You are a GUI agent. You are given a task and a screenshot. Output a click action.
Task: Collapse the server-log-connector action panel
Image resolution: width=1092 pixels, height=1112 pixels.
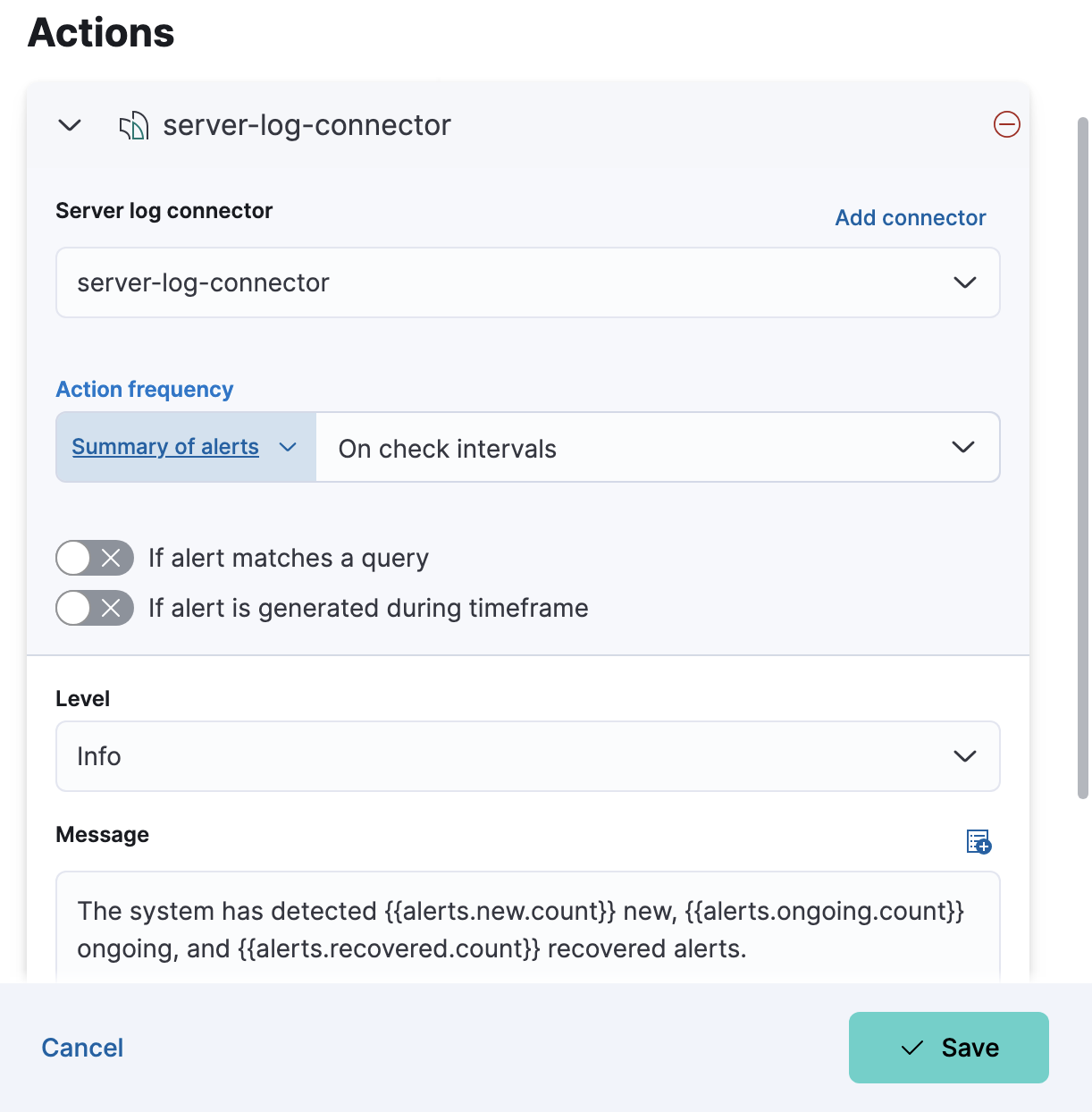(x=70, y=125)
